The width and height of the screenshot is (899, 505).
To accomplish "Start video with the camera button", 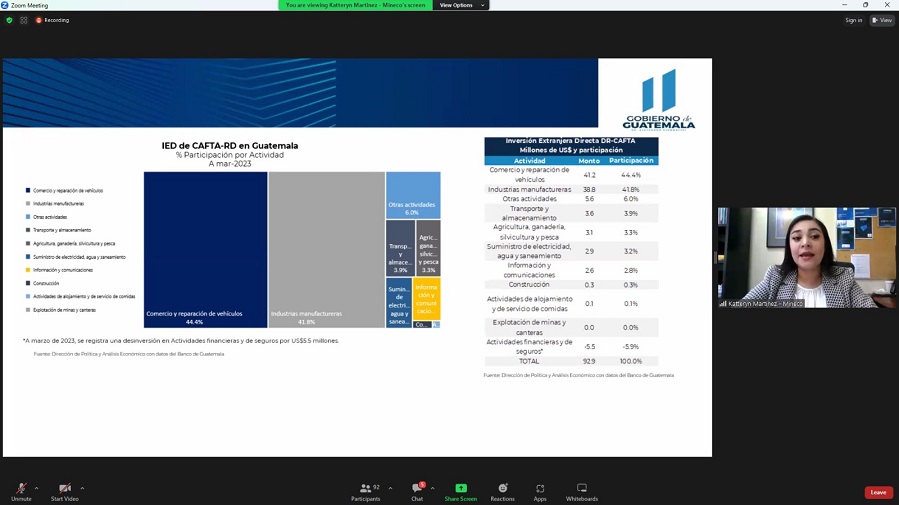I will point(64,491).
